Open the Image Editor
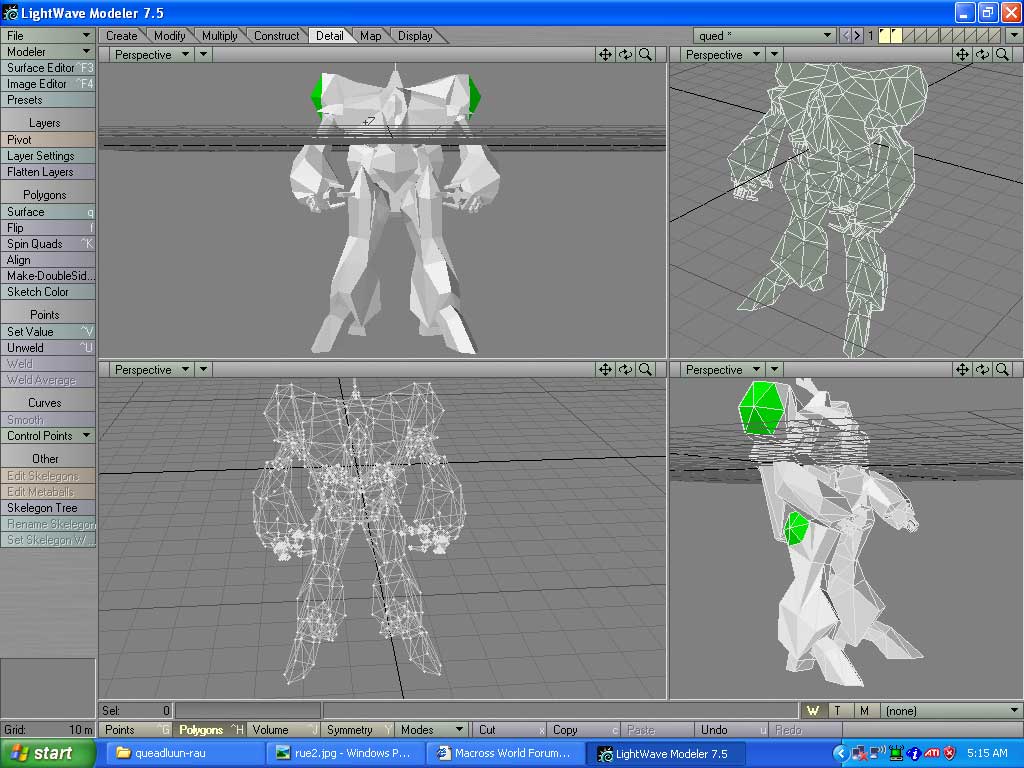 [48, 84]
